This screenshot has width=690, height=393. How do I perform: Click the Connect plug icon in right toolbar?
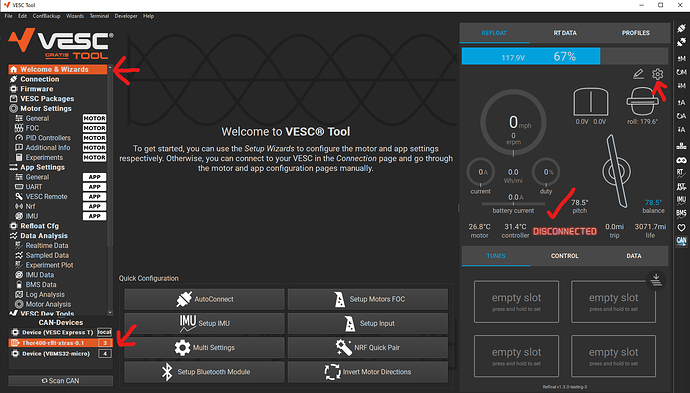tap(681, 29)
